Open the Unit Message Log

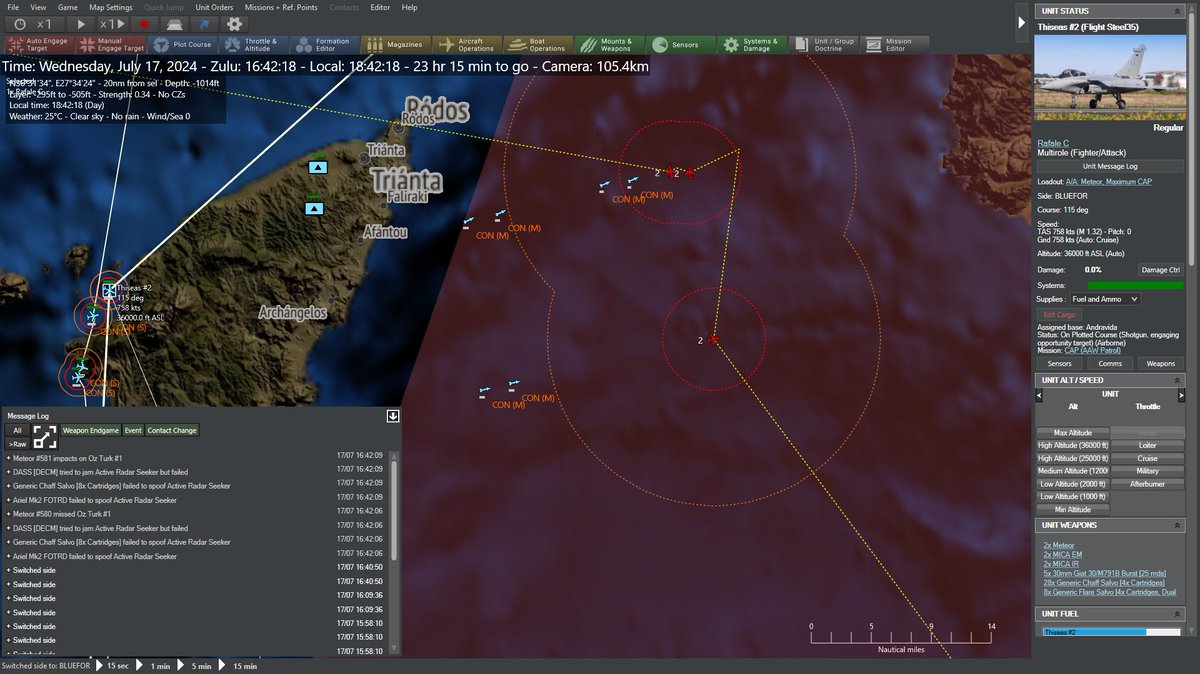coord(1110,165)
